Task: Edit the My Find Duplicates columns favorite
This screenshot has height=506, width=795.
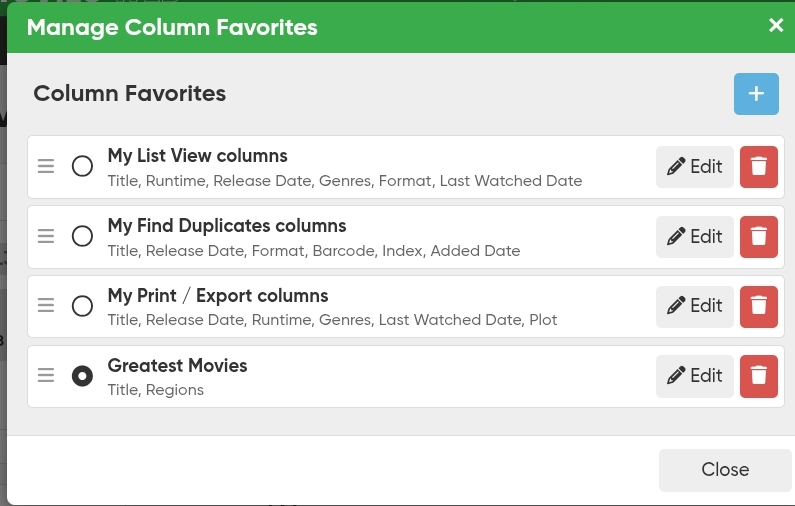Action: [694, 237]
